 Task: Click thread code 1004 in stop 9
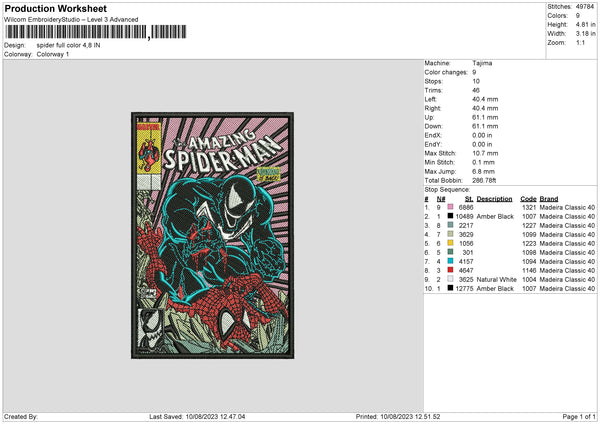click(x=529, y=279)
